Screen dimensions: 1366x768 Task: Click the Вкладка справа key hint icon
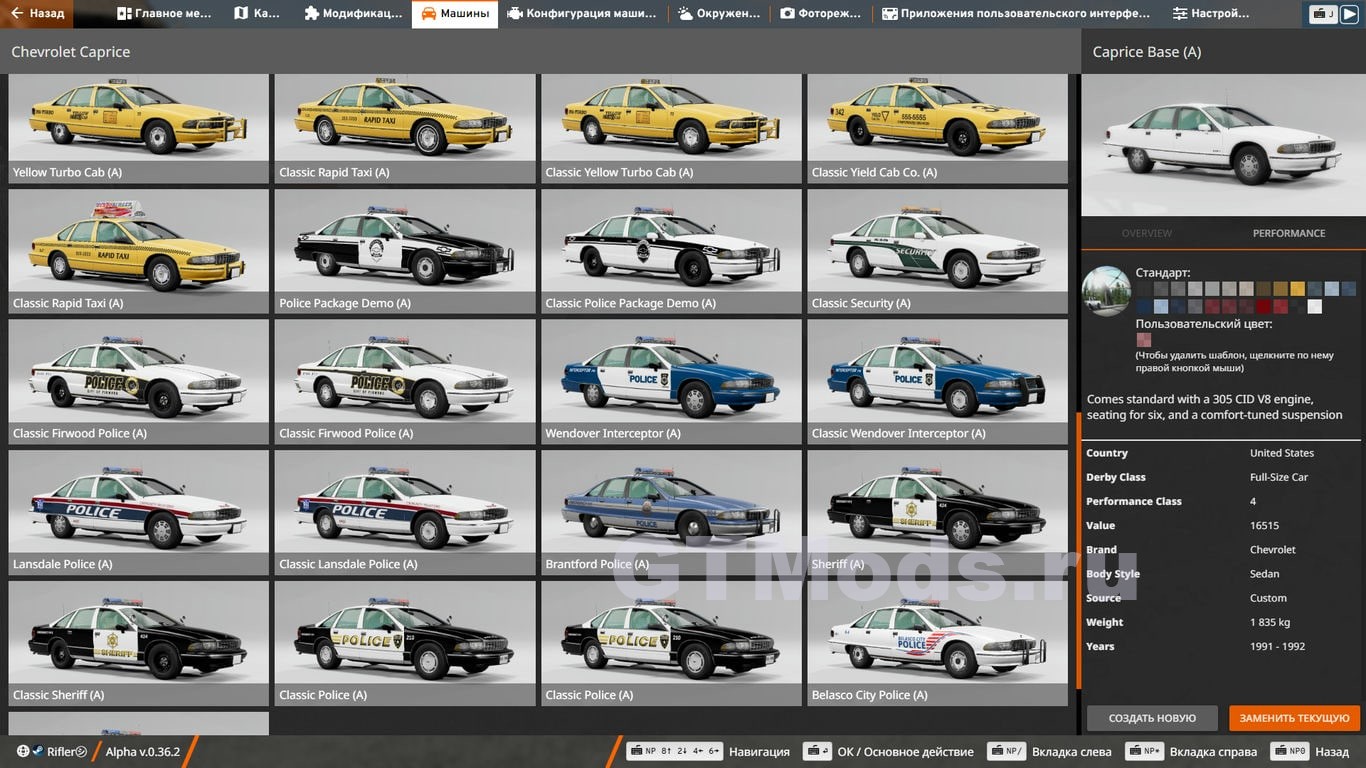(x=1145, y=751)
